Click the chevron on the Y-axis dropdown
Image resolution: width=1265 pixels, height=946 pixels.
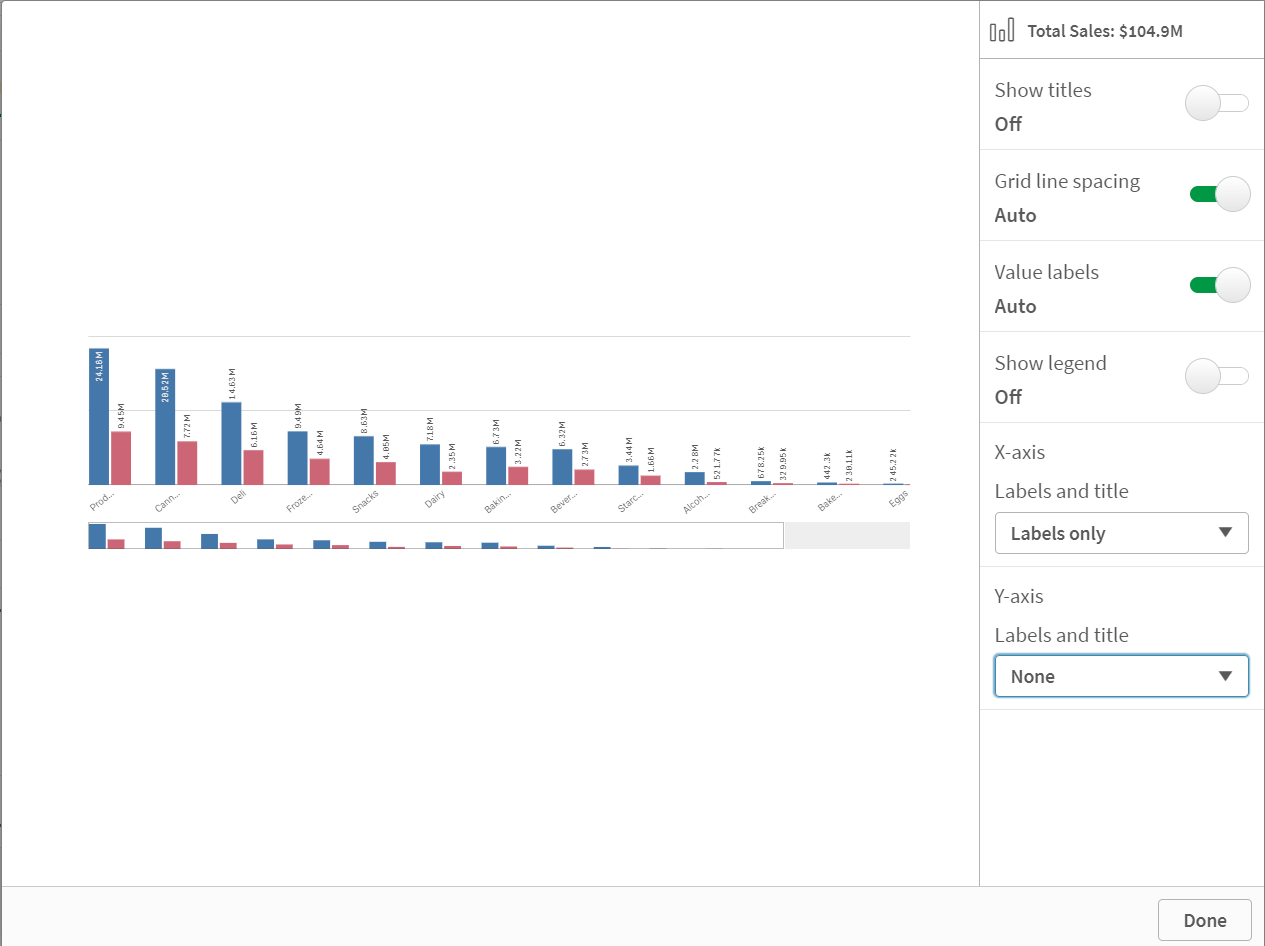(x=1228, y=676)
